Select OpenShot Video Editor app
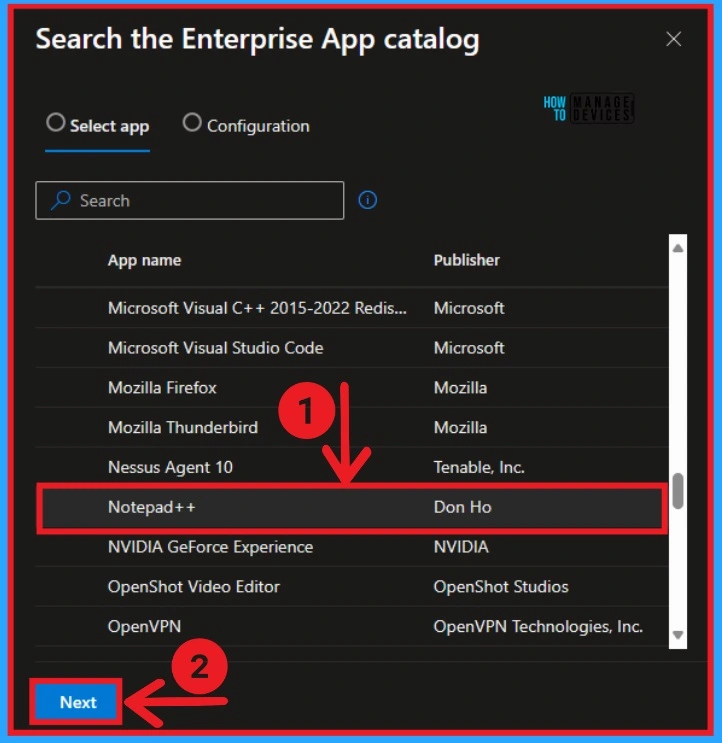This screenshot has height=743, width=722. point(352,587)
